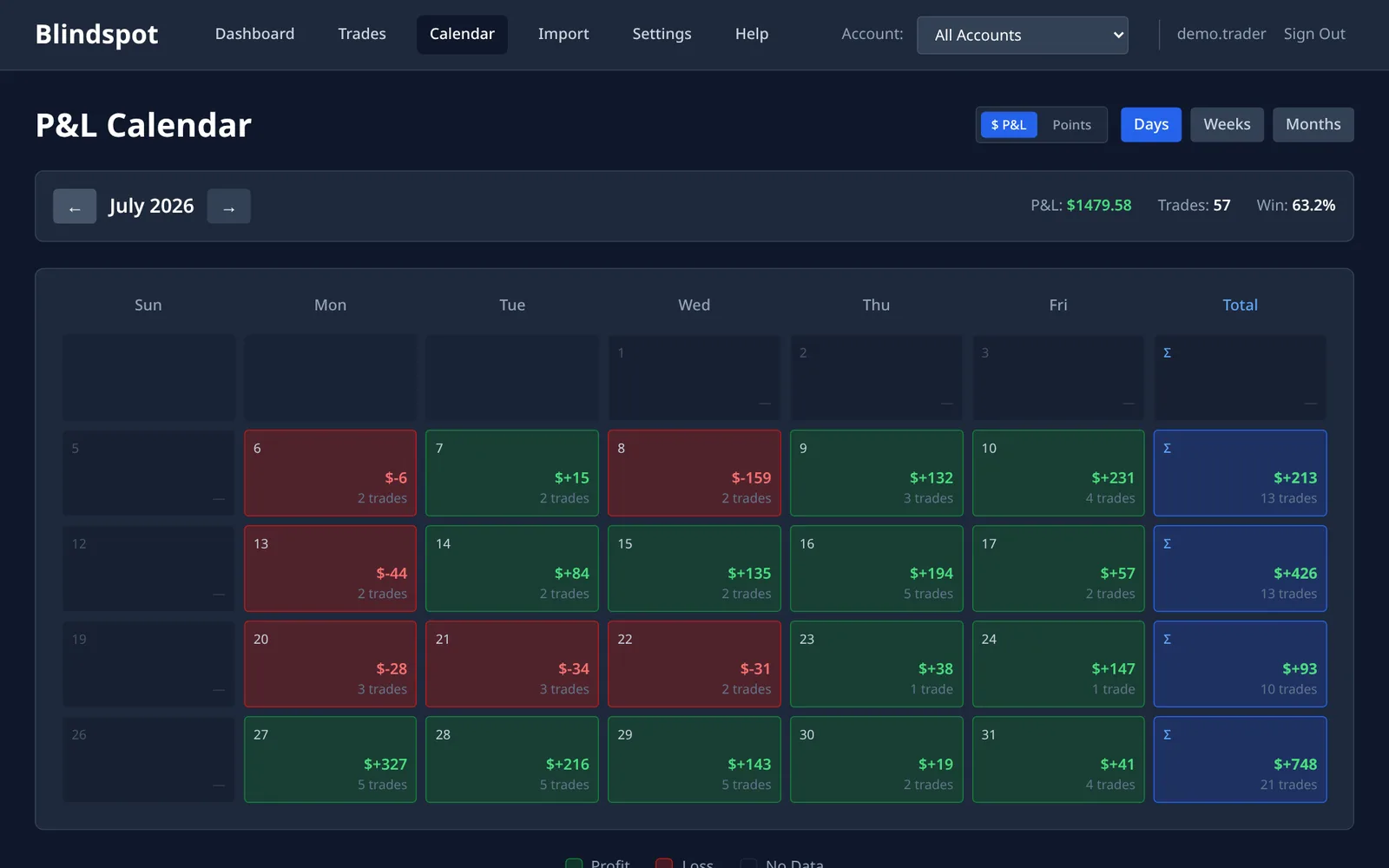Image resolution: width=1389 pixels, height=868 pixels.
Task: Open the Trades page
Action: tap(362, 35)
